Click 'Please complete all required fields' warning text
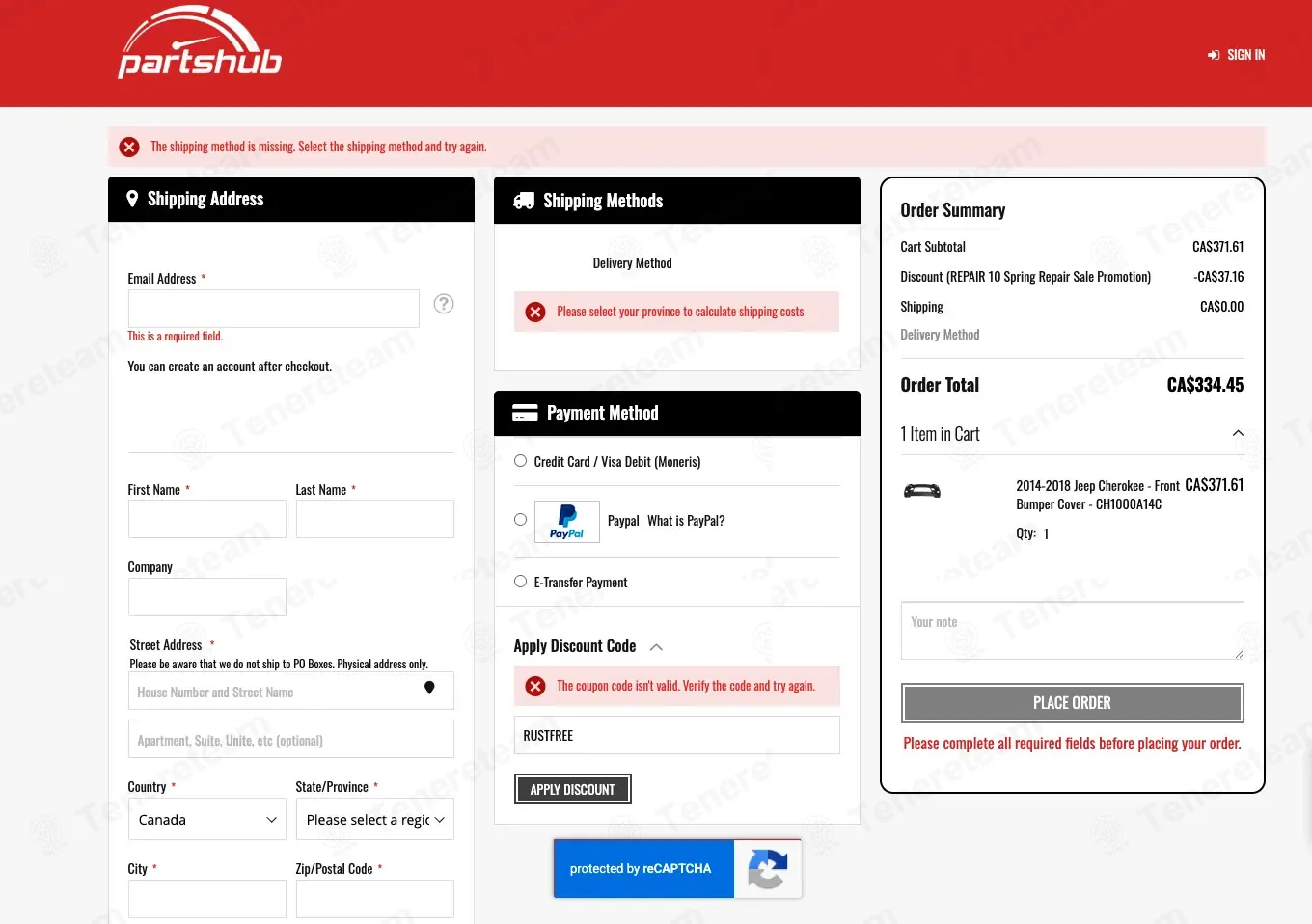The height and width of the screenshot is (924, 1312). tap(1072, 744)
